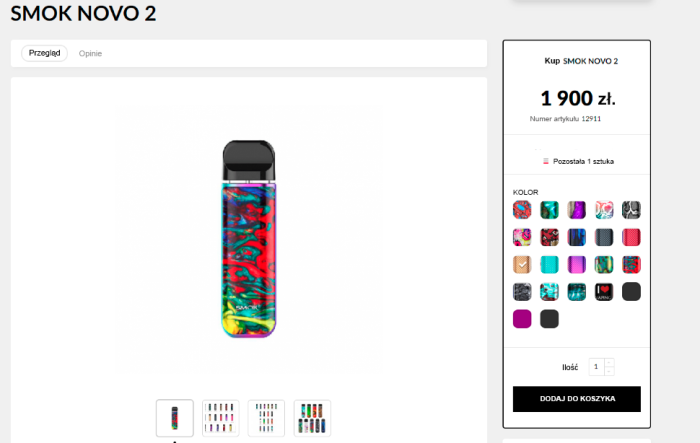
Task: Increase quantity with the up arrow
Action: [x=610, y=362]
